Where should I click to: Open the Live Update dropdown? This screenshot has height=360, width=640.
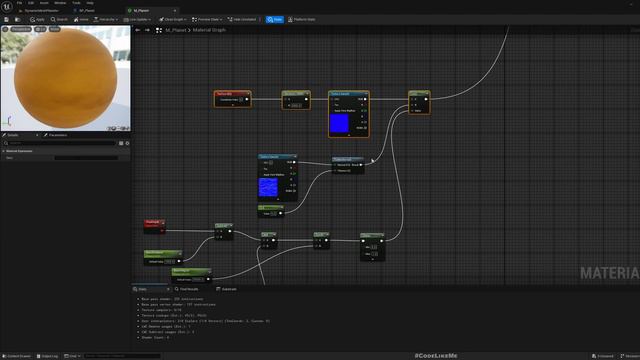137,19
